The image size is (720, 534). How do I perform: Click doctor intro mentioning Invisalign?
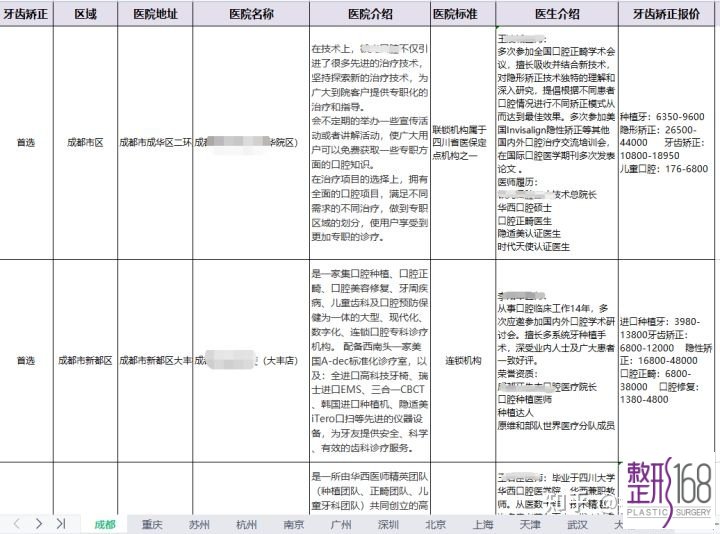click(557, 143)
